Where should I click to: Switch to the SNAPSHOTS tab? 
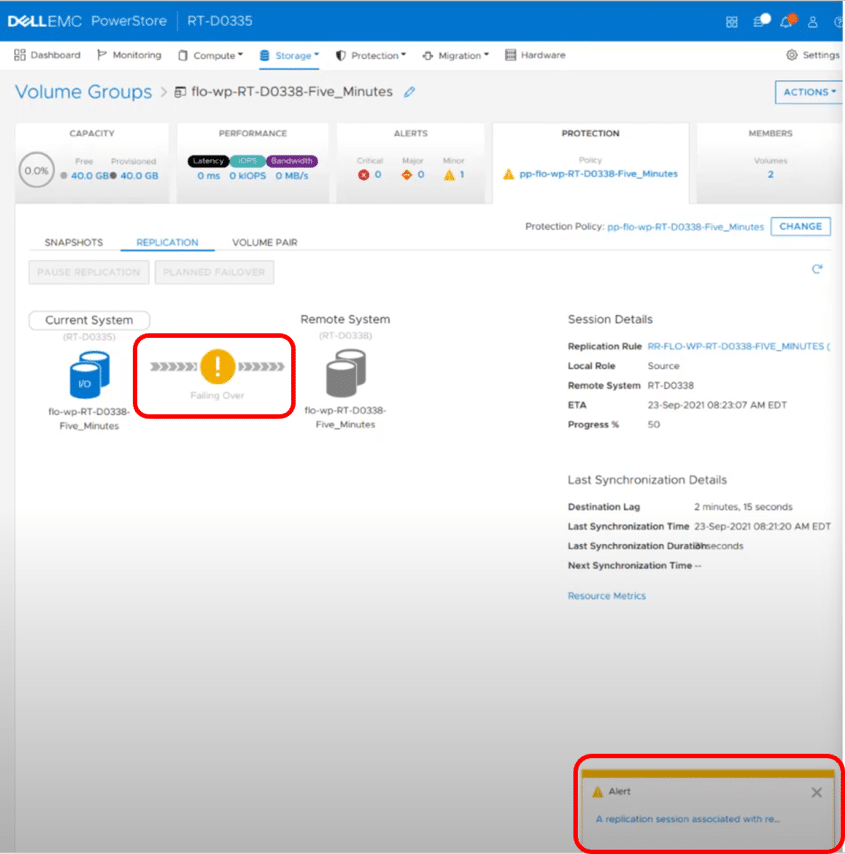74,242
